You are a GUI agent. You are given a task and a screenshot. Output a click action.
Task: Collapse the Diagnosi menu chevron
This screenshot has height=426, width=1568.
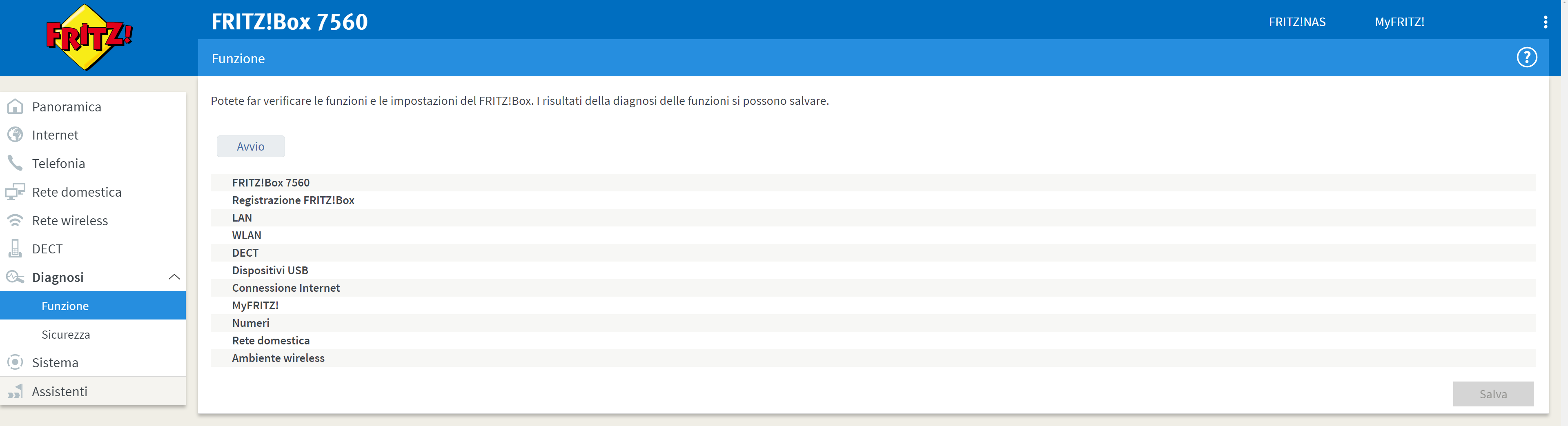174,277
